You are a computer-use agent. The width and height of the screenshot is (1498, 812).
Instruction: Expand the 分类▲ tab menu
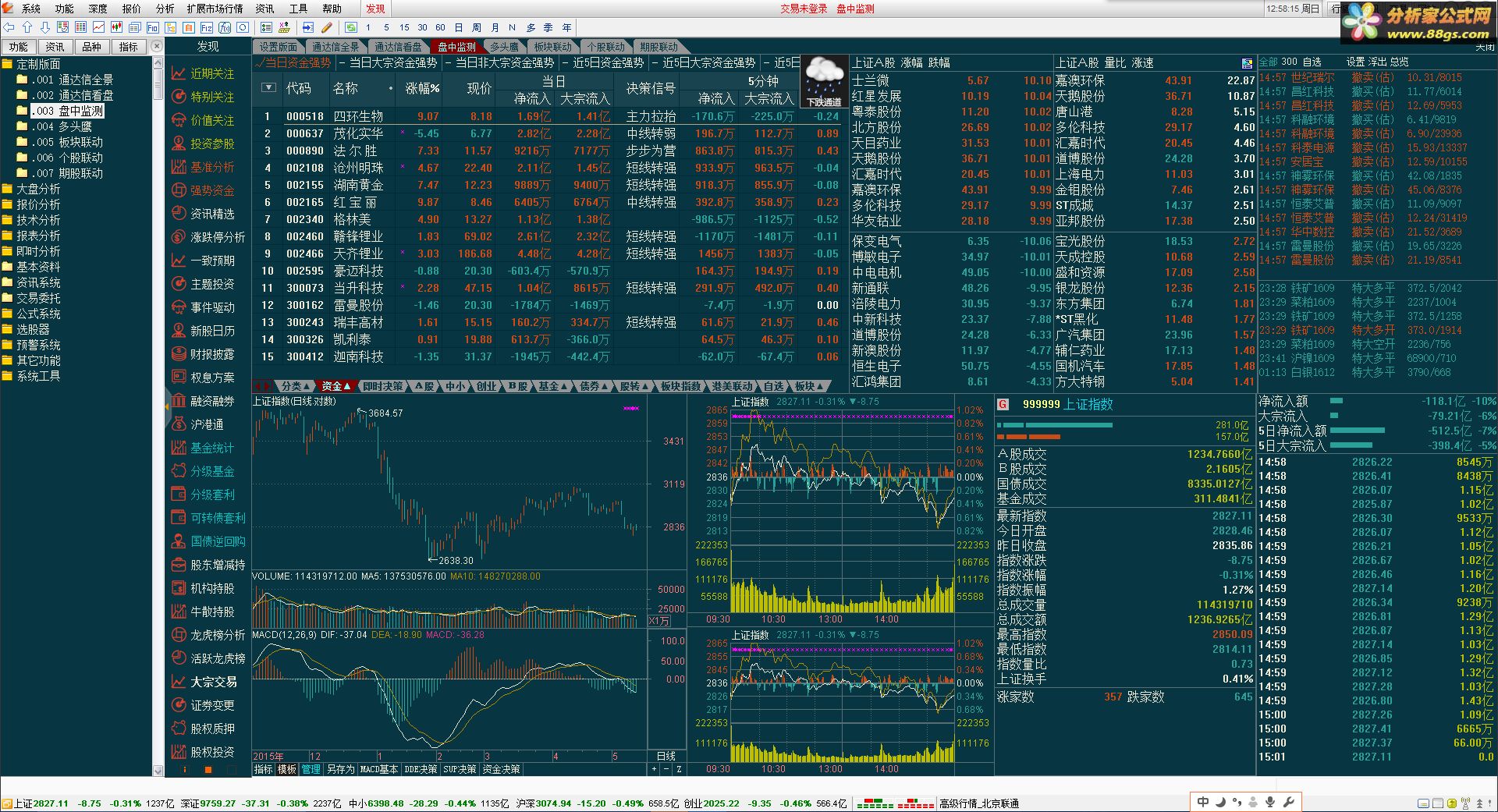click(296, 386)
